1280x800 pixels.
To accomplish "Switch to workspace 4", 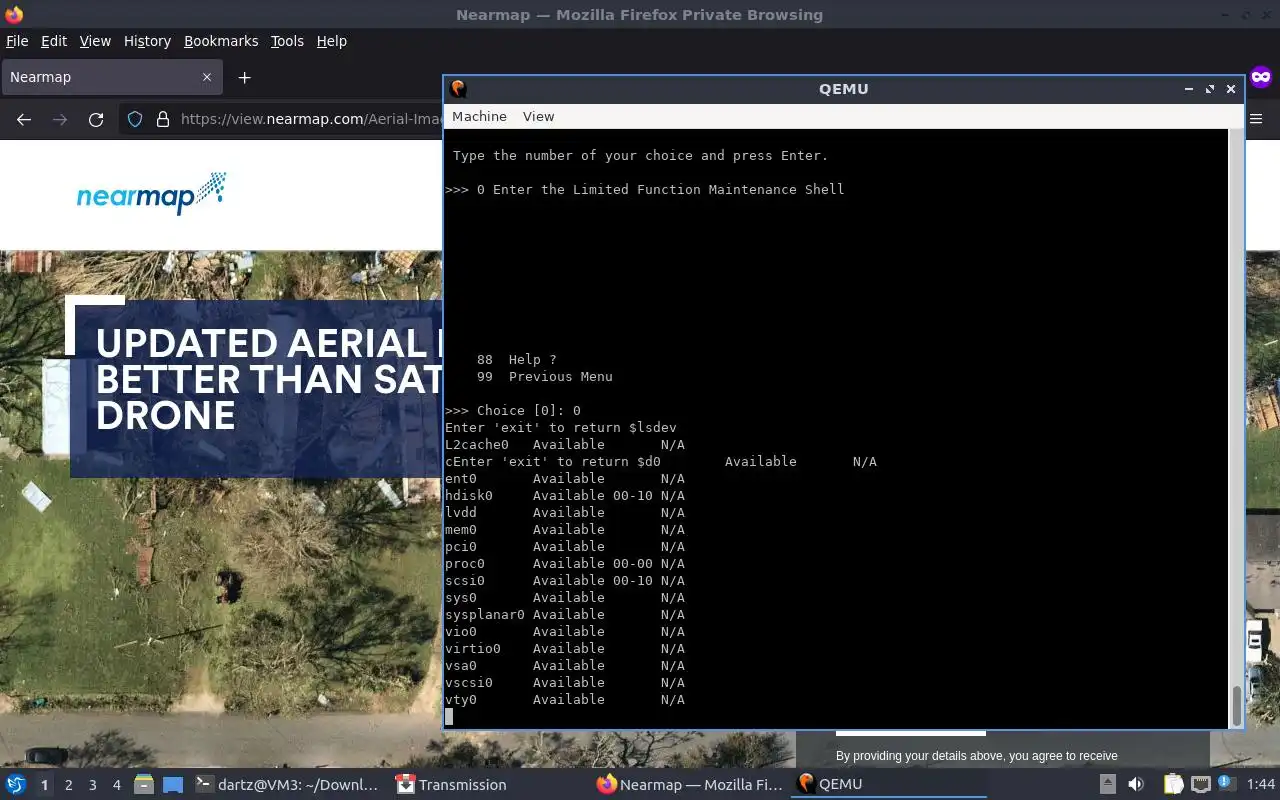I will coord(116,785).
